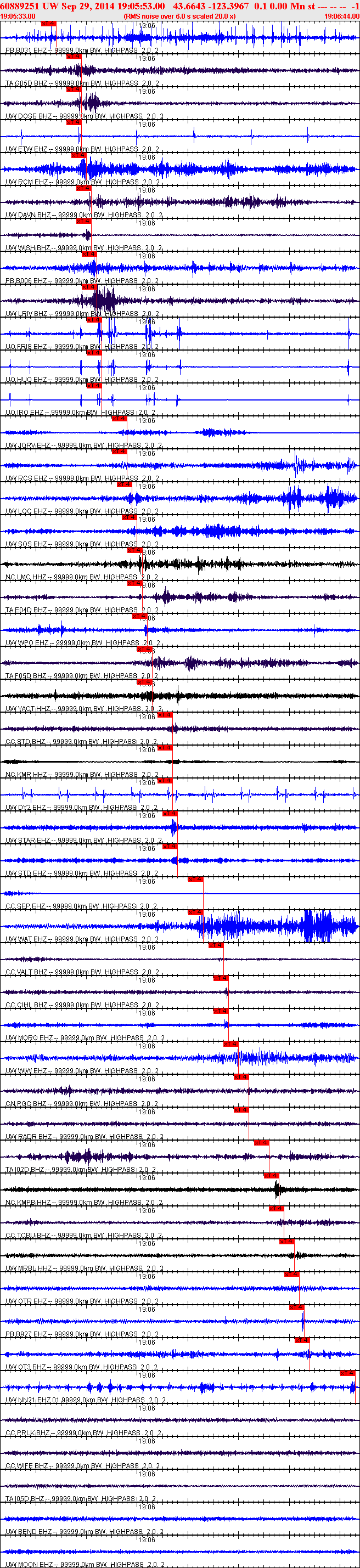
Task: Click the 'UW OTR EHZ' station label
Action: tap(26, 1301)
